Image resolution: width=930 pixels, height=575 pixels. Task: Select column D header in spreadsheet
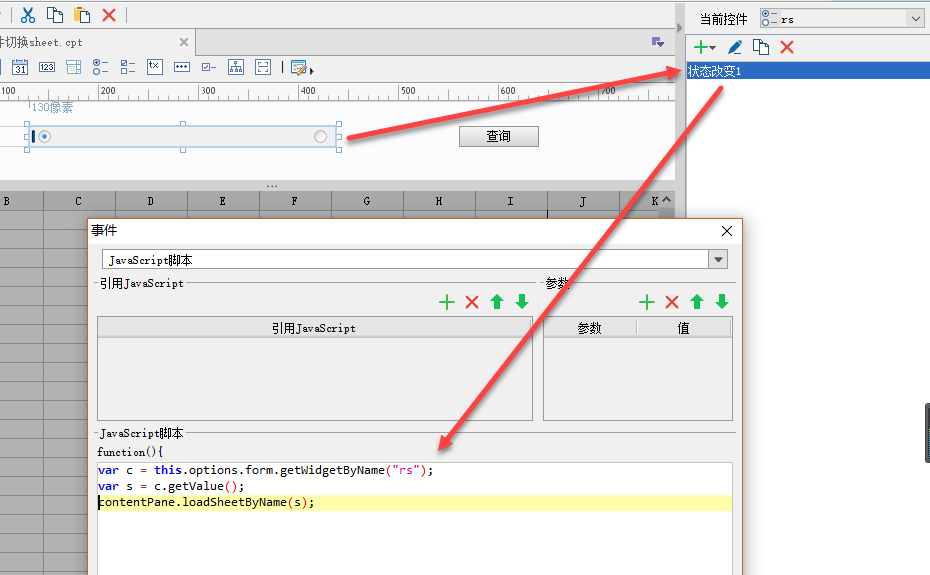click(x=151, y=201)
